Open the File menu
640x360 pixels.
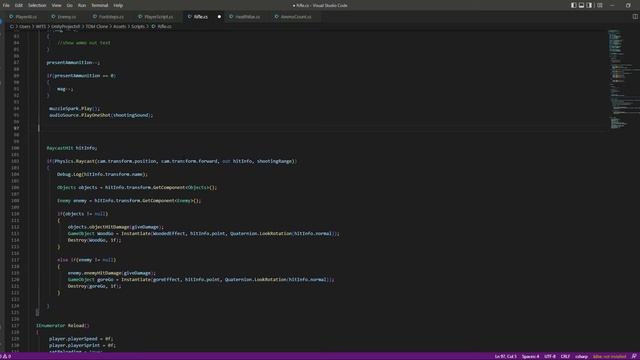click(6, 5)
